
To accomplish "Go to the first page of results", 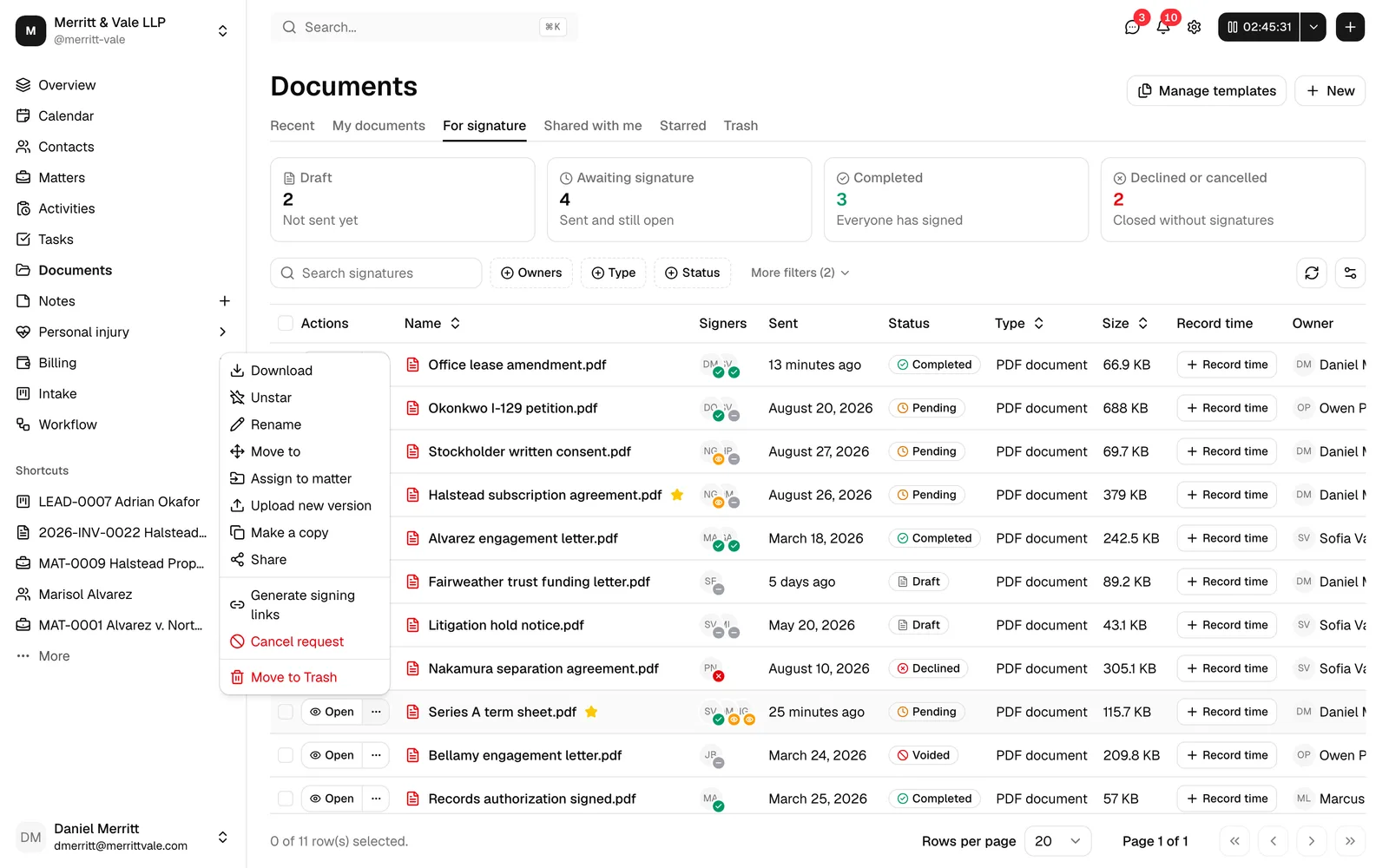I will click(1234, 841).
